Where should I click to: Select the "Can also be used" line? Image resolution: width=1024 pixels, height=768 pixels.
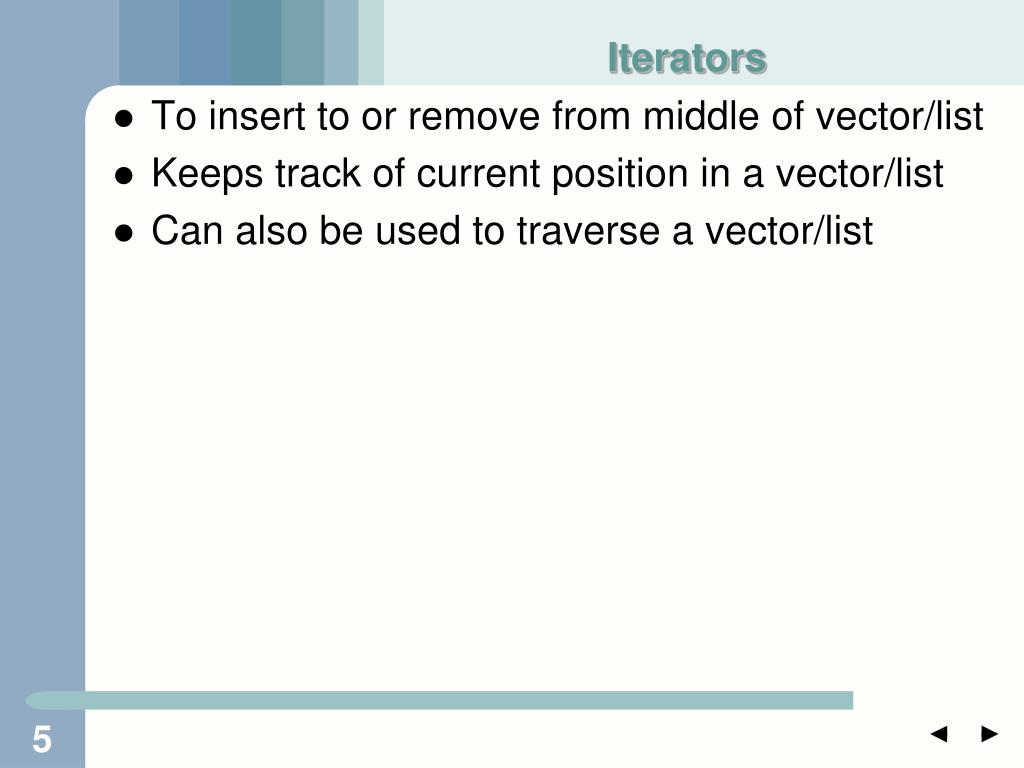coord(512,231)
